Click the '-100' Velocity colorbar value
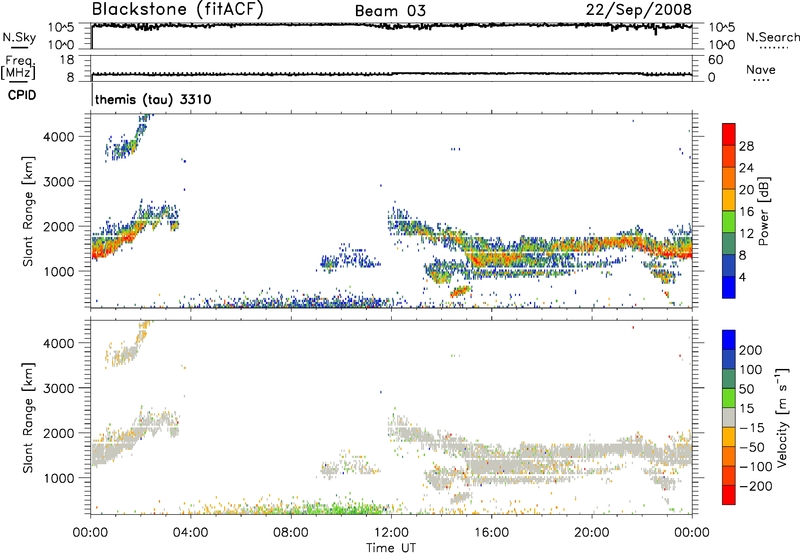 [x=755, y=466]
